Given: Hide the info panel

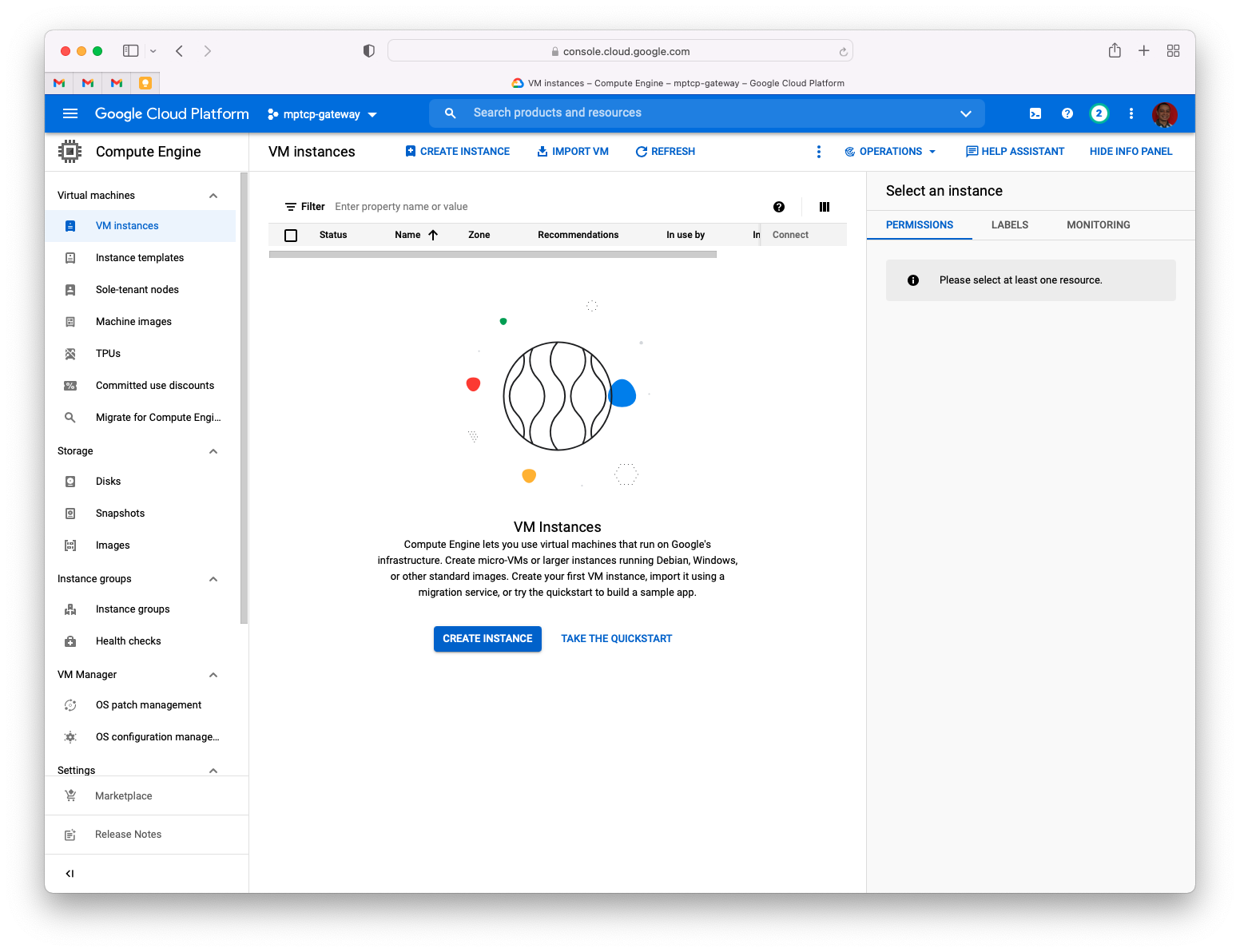Looking at the screenshot, I should coord(1131,152).
